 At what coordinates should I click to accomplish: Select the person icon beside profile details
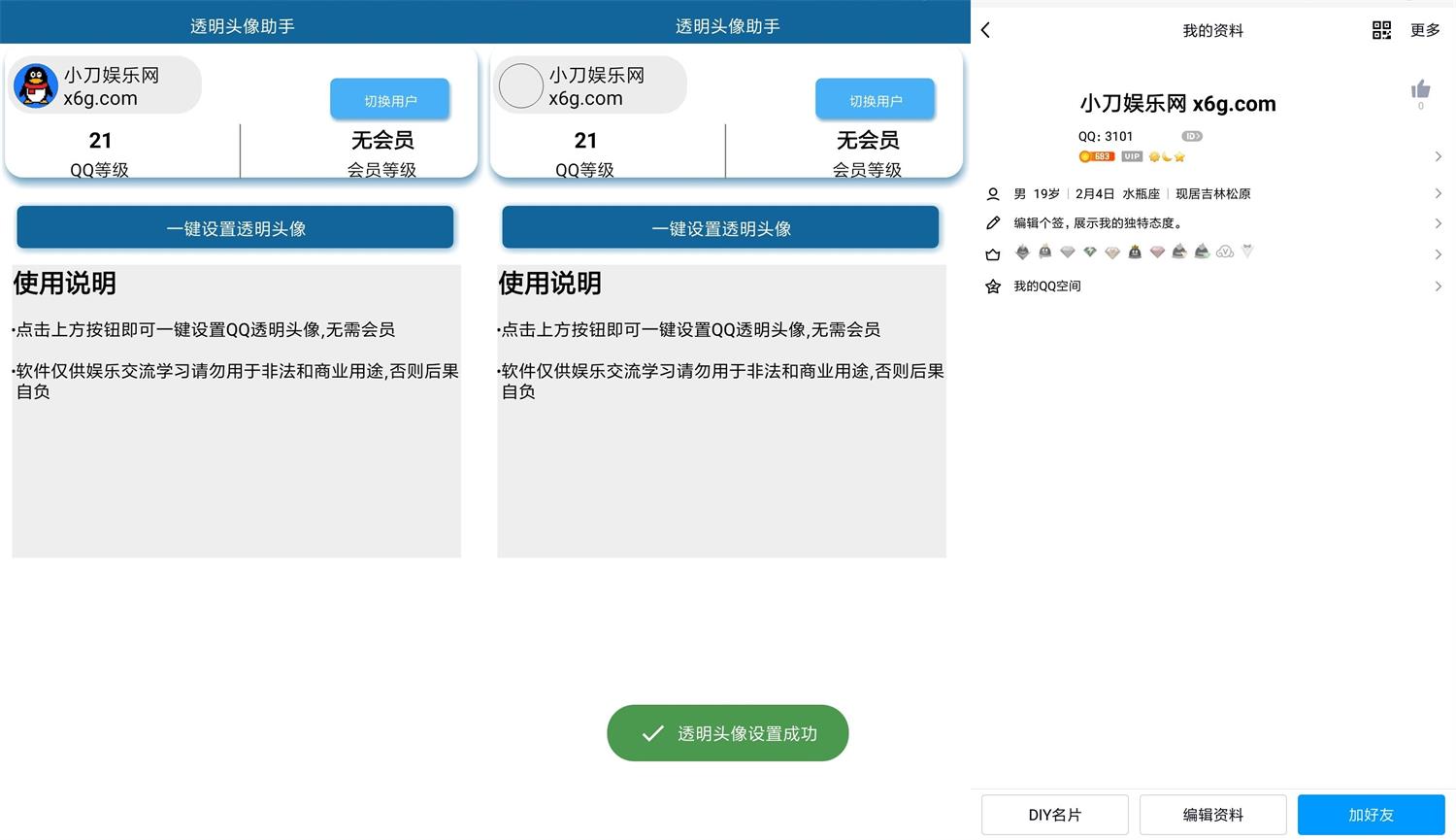[992, 193]
